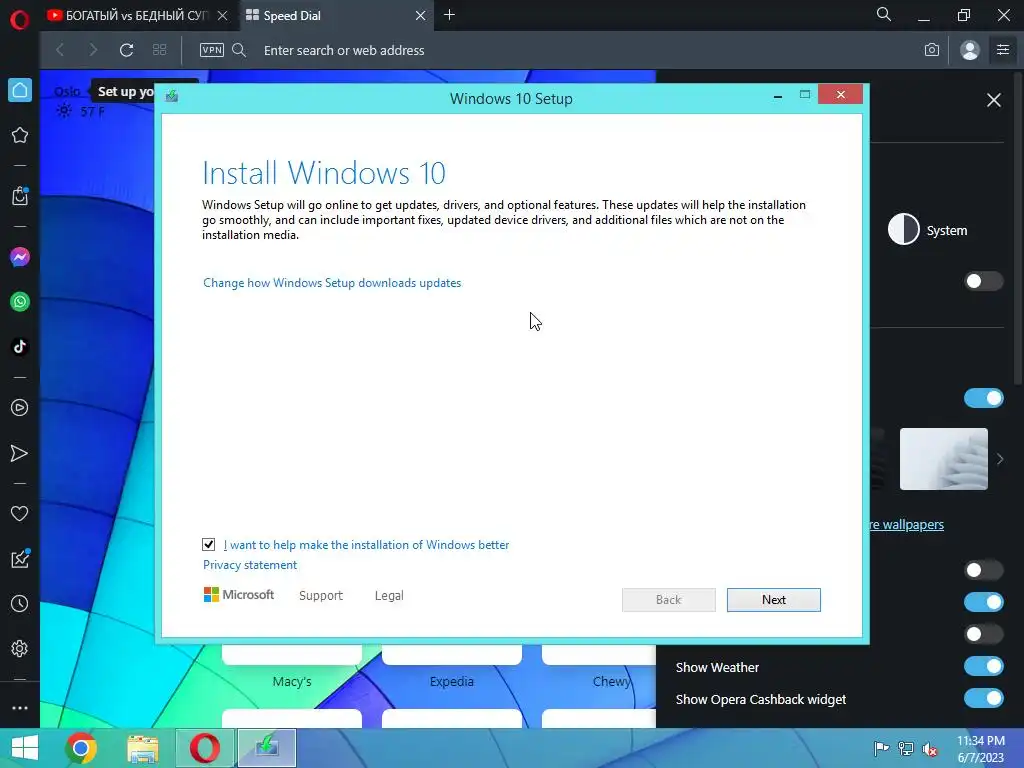Open the heart Pinboards icon
Screen dimensions: 1024x768
pyautogui.click(x=20, y=514)
